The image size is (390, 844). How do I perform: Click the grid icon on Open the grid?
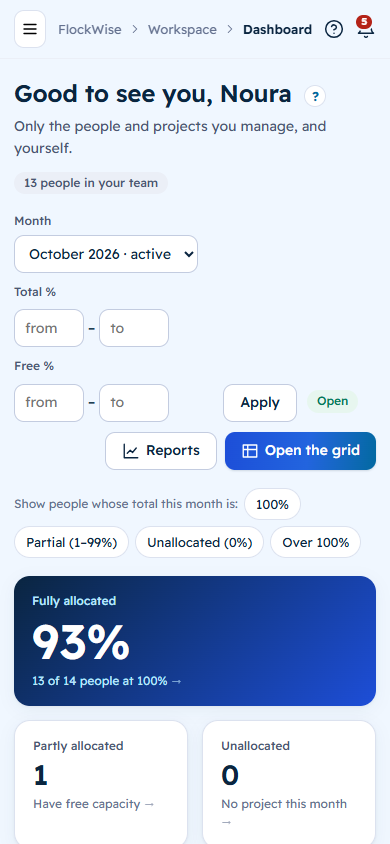[x=250, y=451]
